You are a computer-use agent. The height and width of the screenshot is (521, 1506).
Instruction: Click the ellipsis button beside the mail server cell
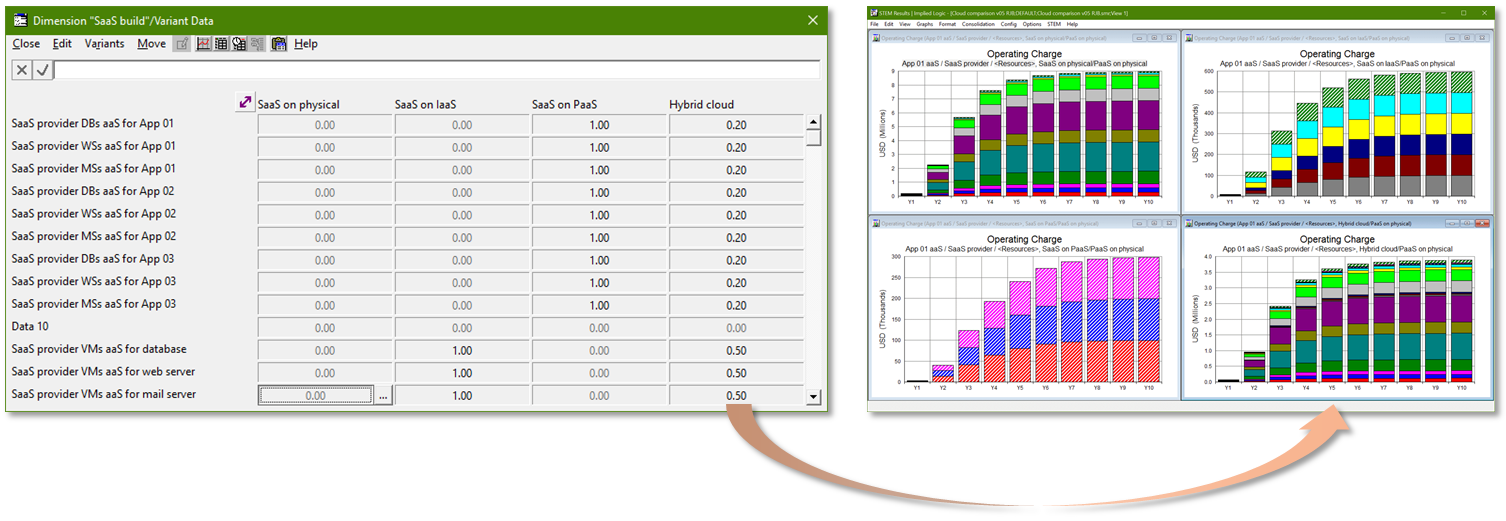tap(382, 396)
